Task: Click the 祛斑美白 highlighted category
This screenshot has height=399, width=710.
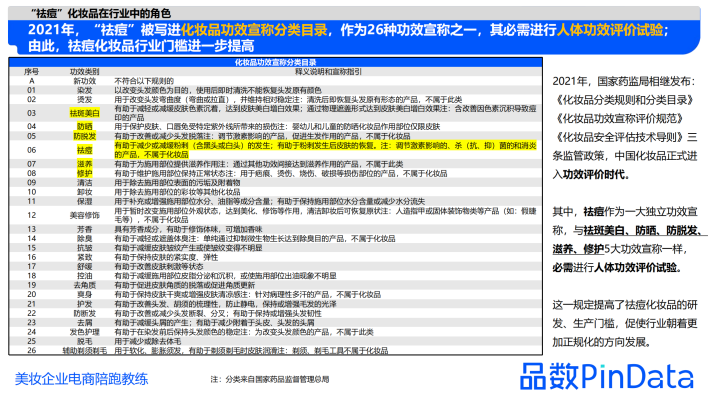Action: (85, 113)
